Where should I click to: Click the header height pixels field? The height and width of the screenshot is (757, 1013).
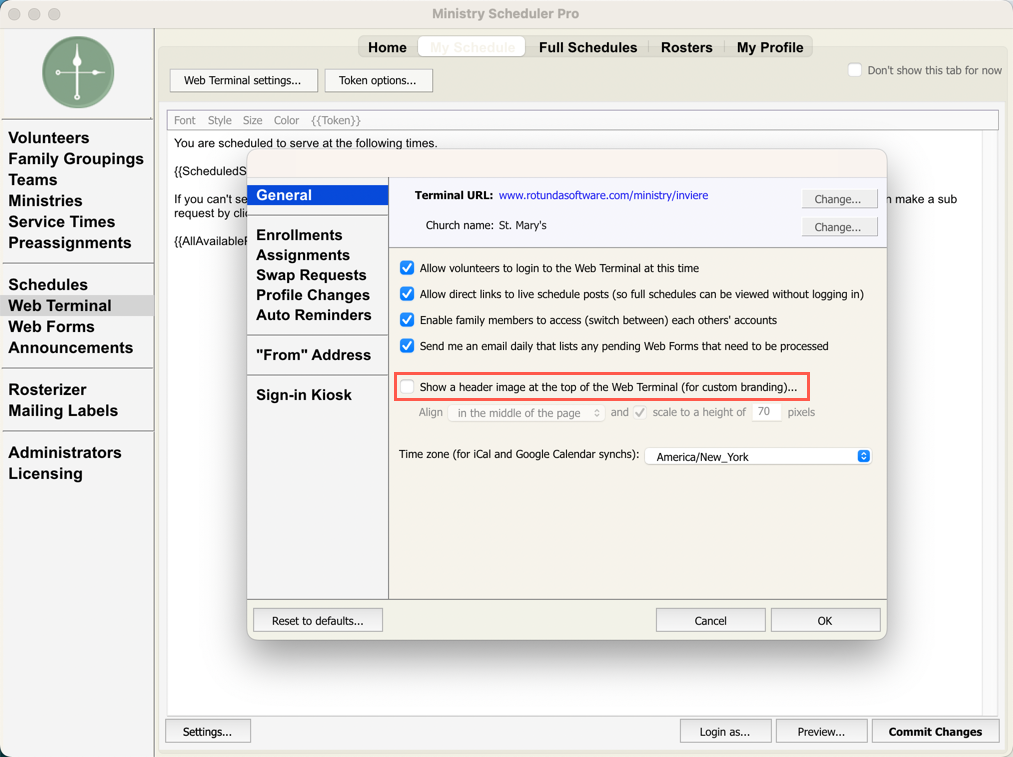(x=766, y=412)
